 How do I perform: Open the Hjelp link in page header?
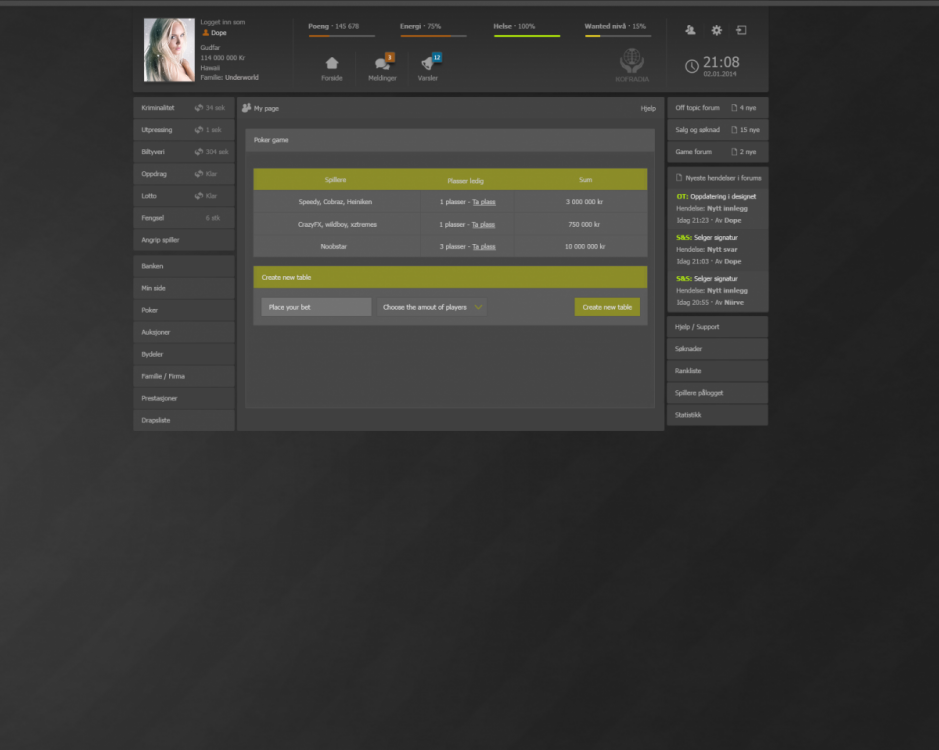(648, 108)
